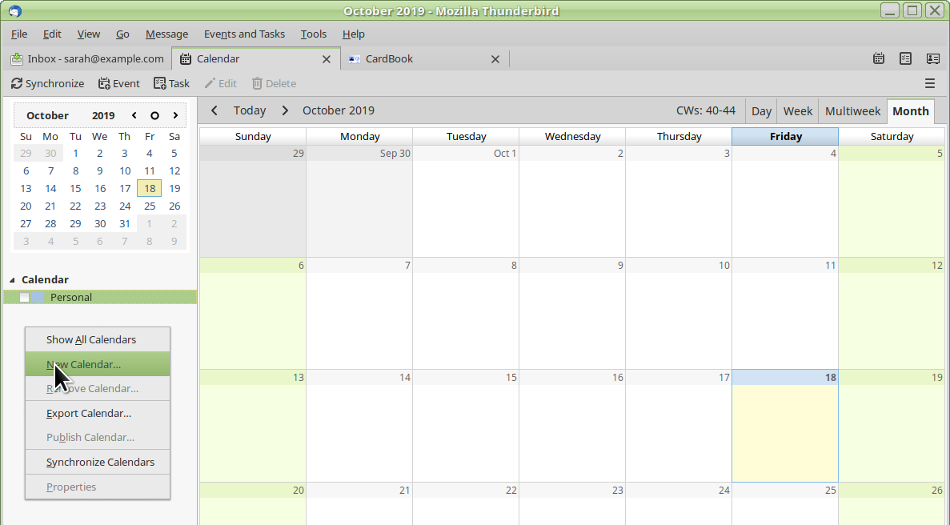Close the CardBook tab

pyautogui.click(x=495, y=59)
